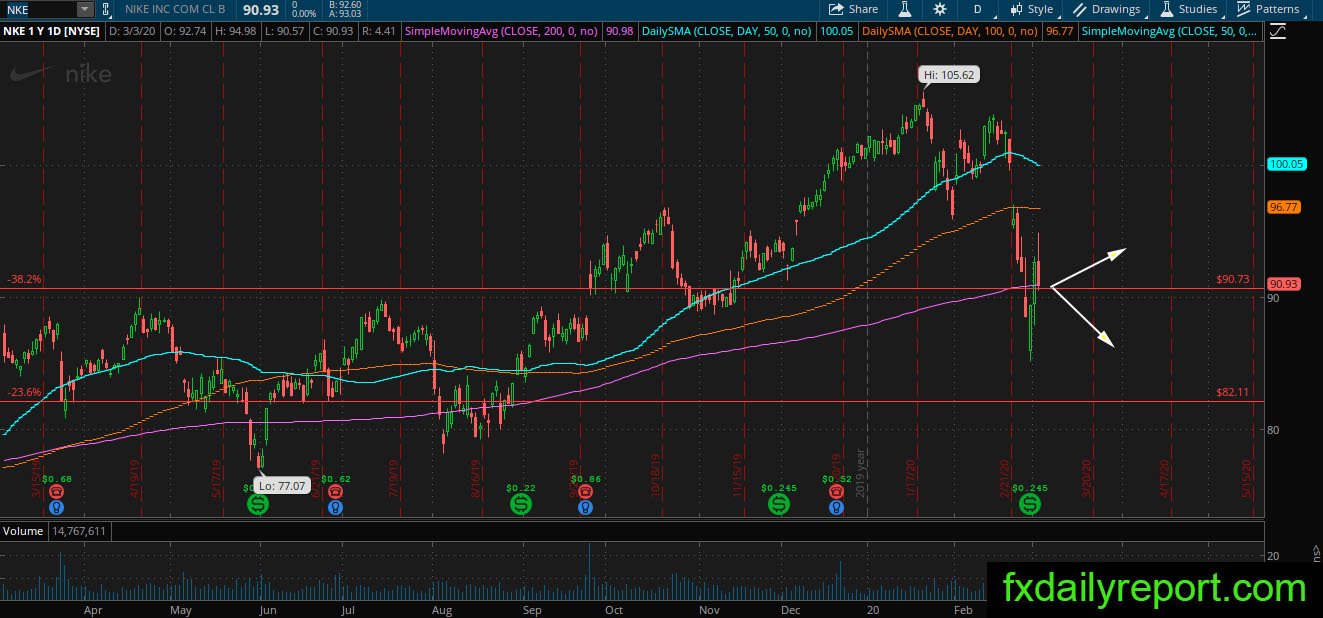The height and width of the screenshot is (618, 1323).
Task: Click the Aug label on time axis
Action: [441, 609]
